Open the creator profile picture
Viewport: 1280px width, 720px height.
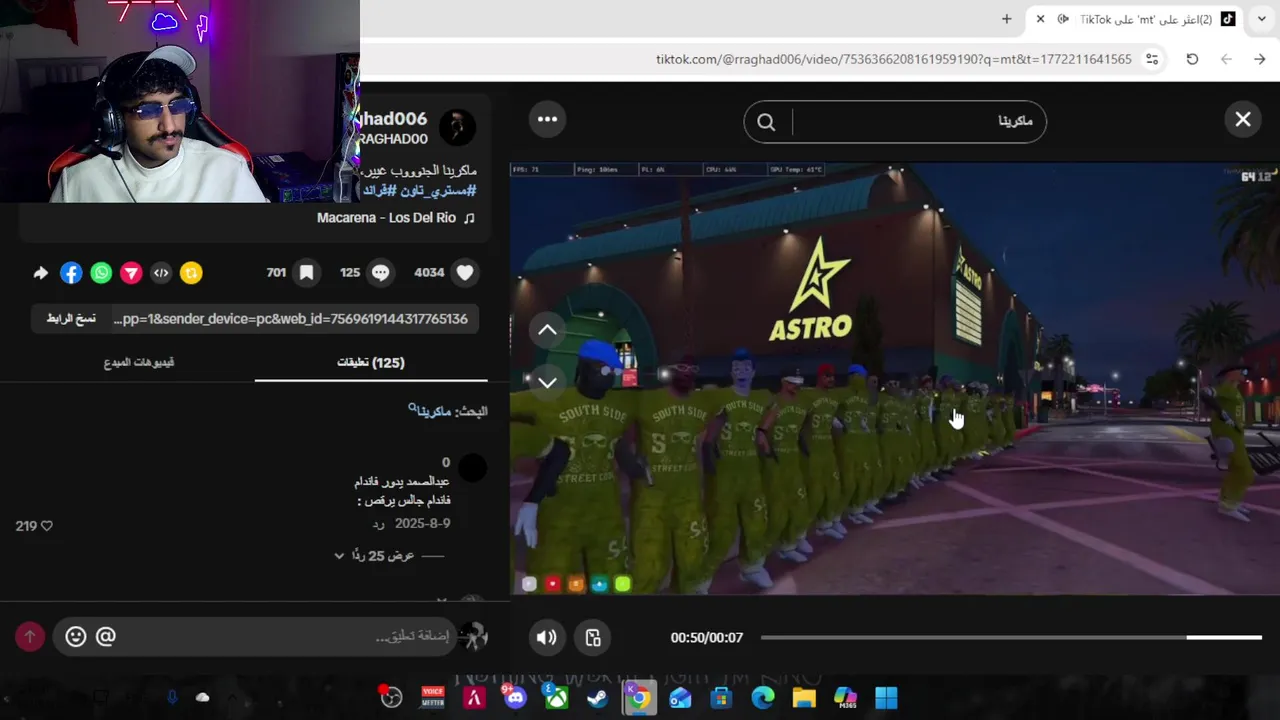457,127
